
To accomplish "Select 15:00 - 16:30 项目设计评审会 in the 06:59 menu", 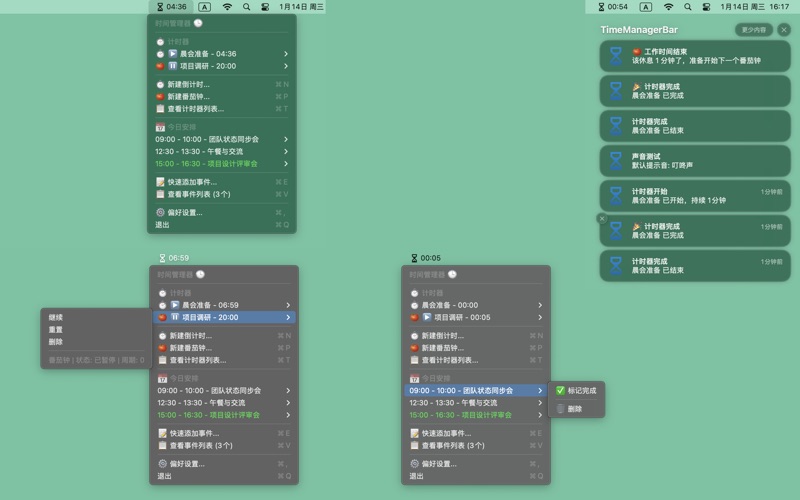I will 224,415.
